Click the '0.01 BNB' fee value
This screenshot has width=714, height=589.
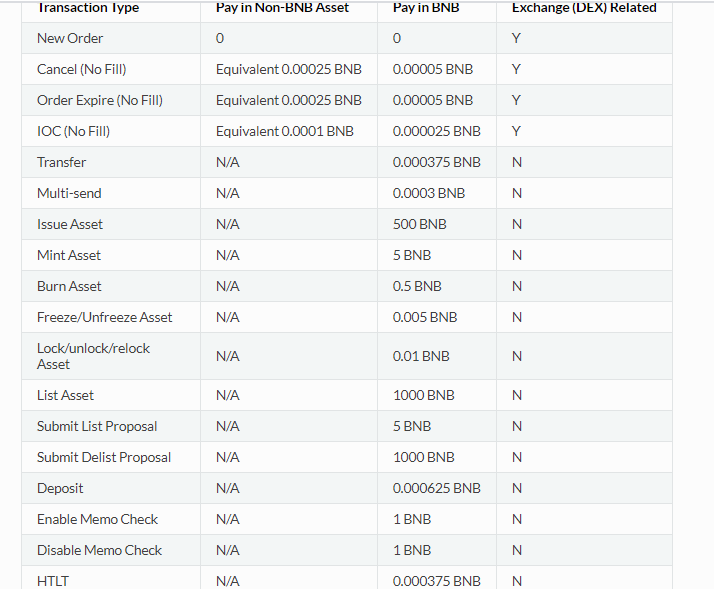pyautogui.click(x=421, y=356)
